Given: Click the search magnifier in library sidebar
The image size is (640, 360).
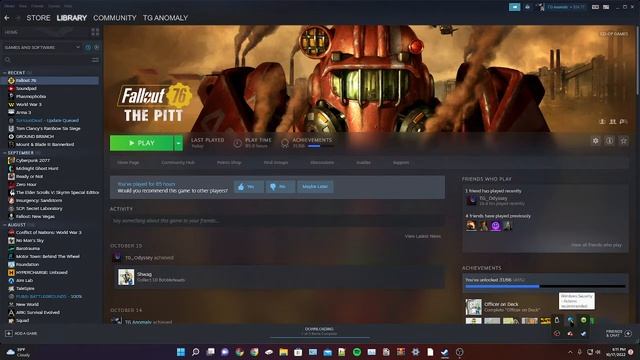Looking at the screenshot, I should 8,60.
